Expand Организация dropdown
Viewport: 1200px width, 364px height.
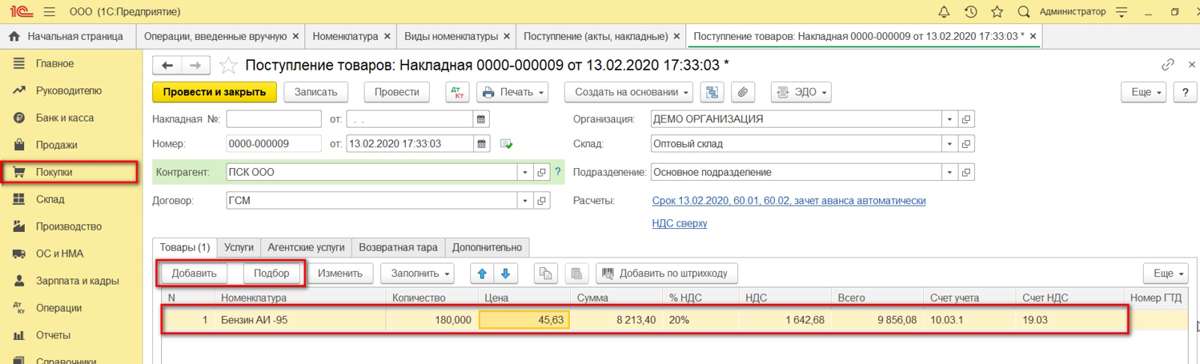coord(949,119)
